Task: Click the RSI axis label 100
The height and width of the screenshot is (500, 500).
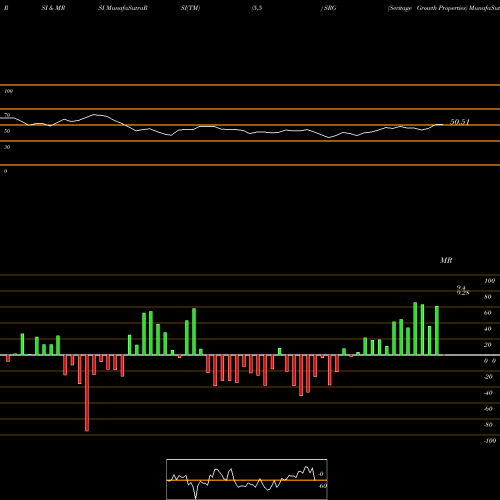Action: tap(8, 91)
